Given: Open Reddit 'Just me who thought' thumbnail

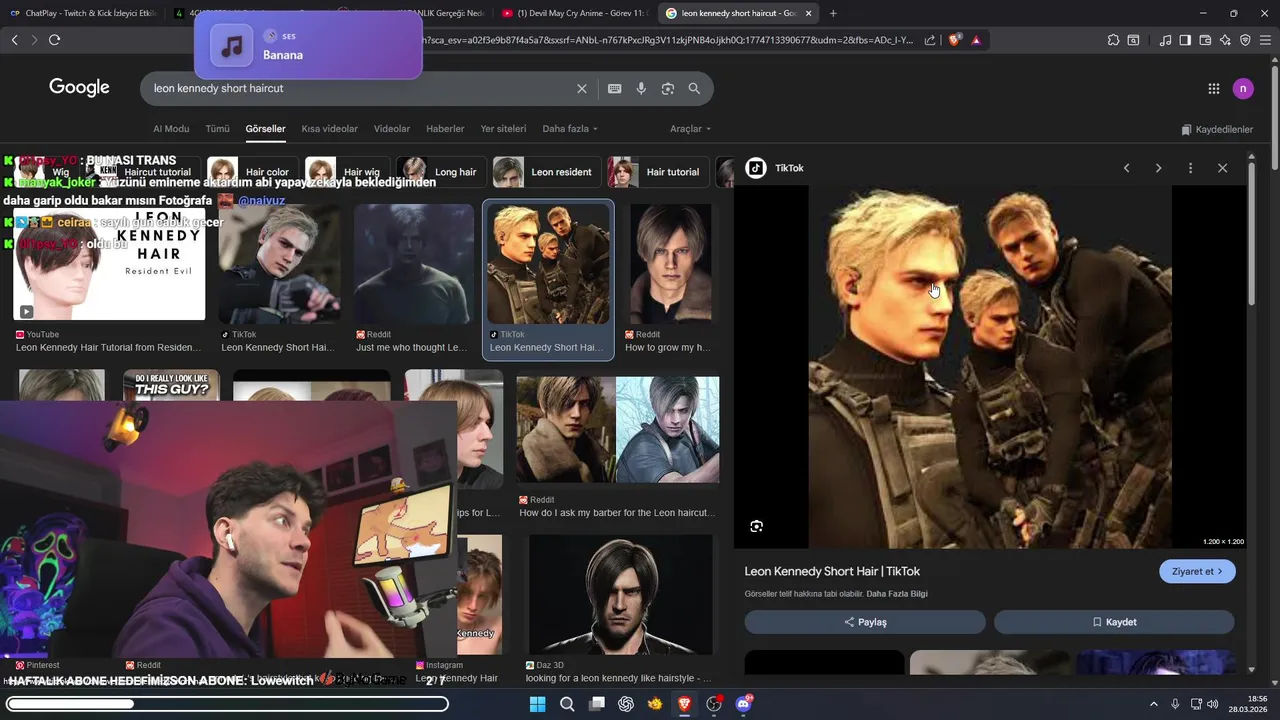Looking at the screenshot, I should coord(413,264).
